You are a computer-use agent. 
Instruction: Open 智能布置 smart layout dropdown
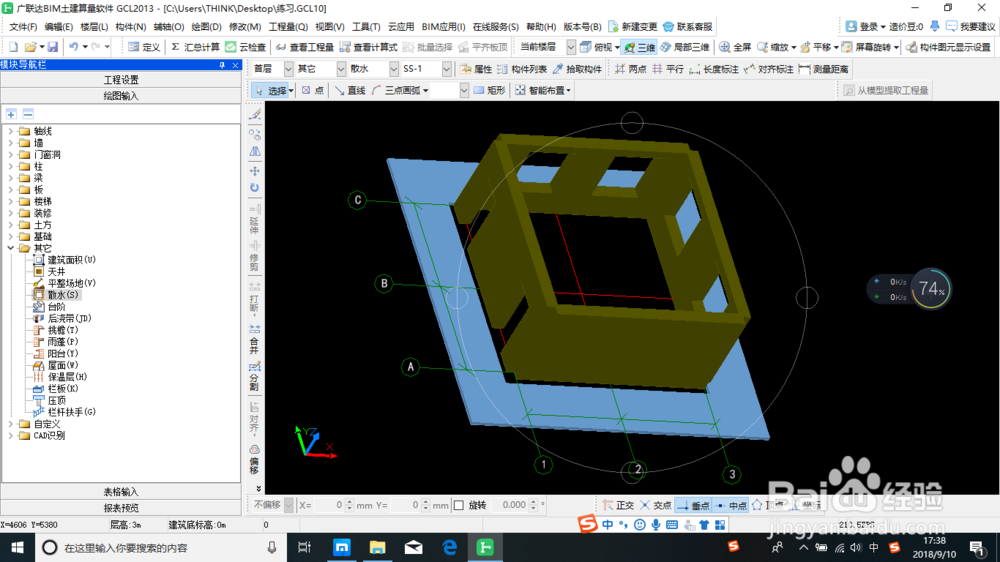[543, 91]
